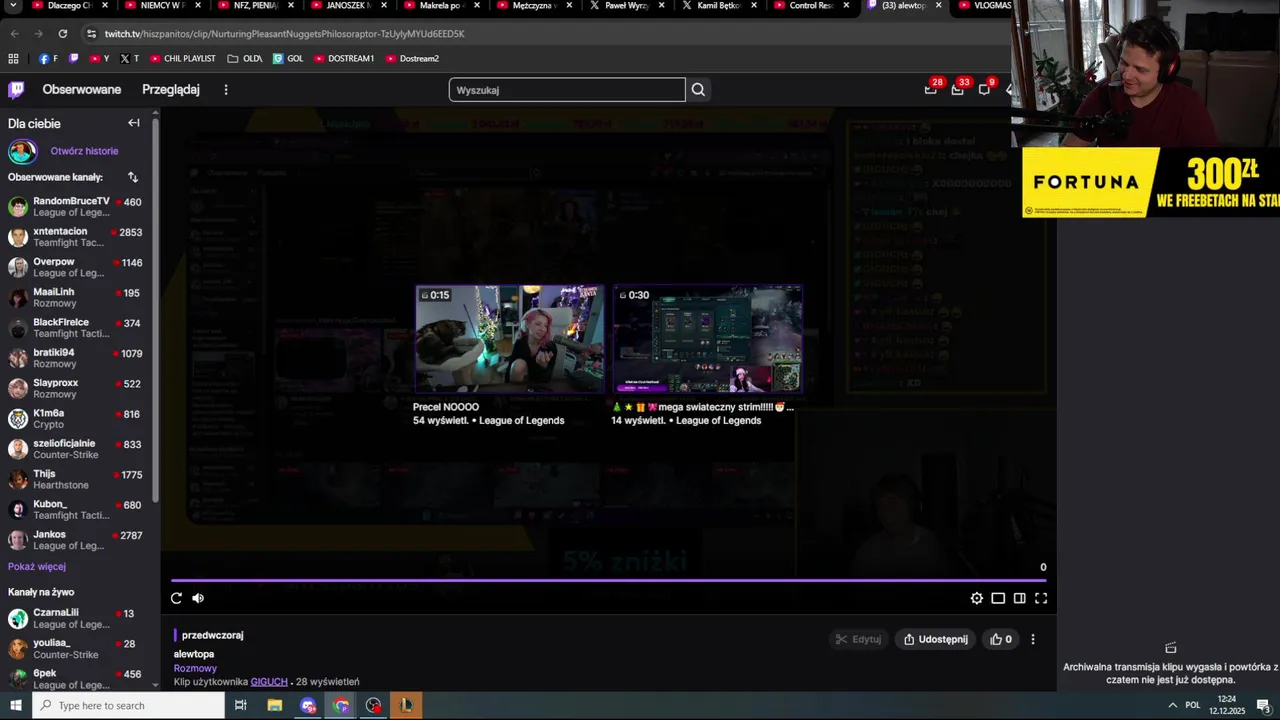Replay the clip with the reload icon
The height and width of the screenshot is (720, 1280).
(176, 598)
